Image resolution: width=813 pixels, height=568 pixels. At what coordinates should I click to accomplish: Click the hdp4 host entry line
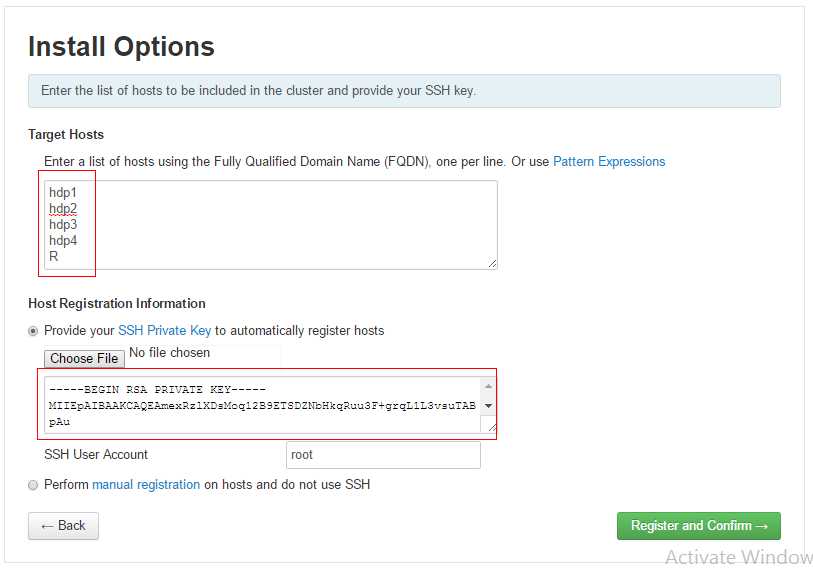pyautogui.click(x=63, y=241)
